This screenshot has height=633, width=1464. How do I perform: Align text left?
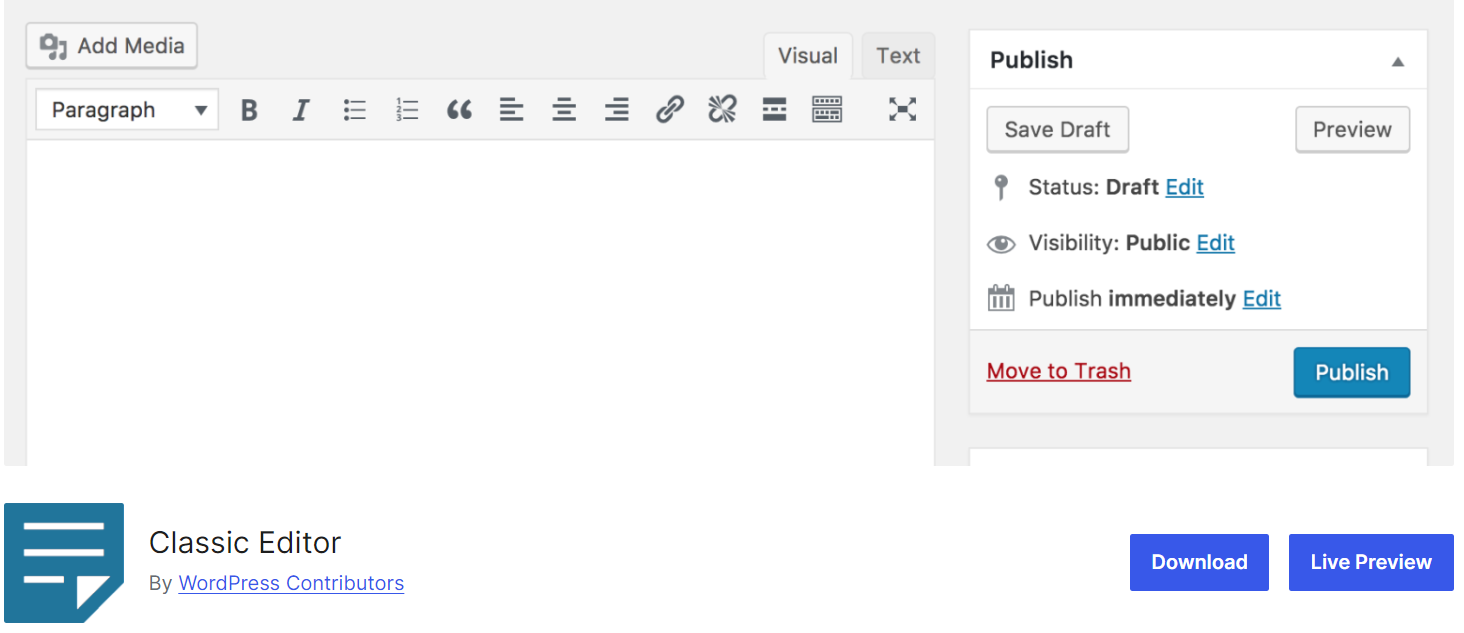click(x=512, y=110)
